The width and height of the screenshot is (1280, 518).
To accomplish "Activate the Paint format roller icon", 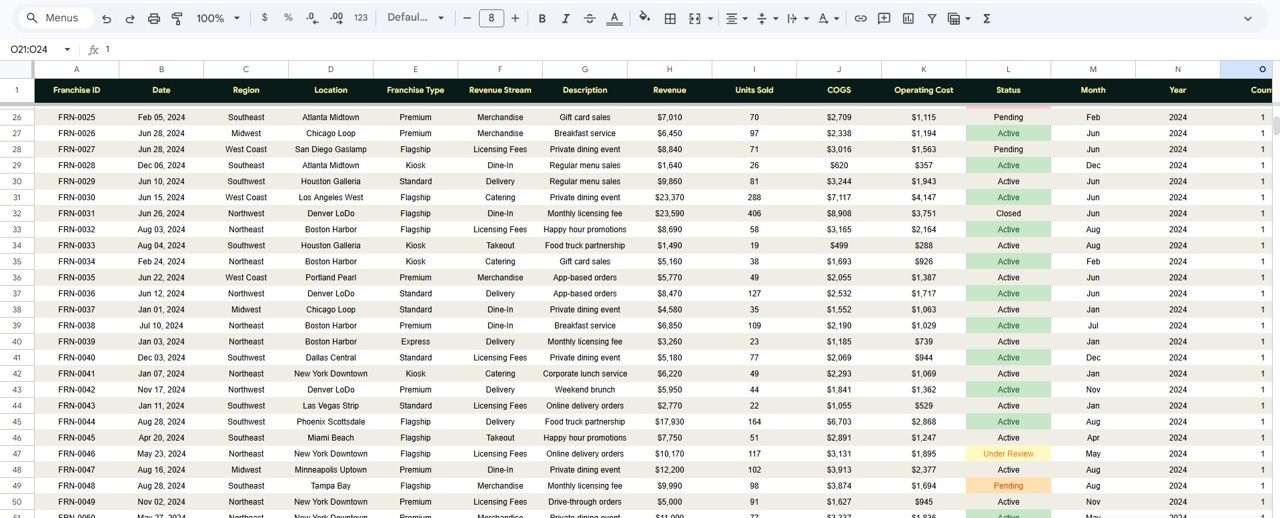I will click(177, 18).
